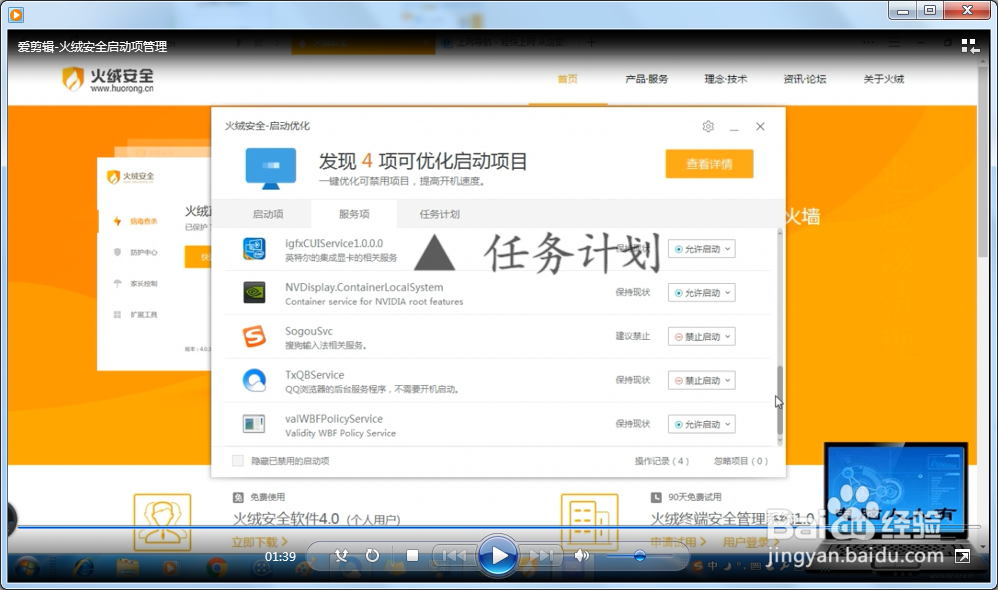
Task: Click 用户登录 link
Action: [x=751, y=542]
